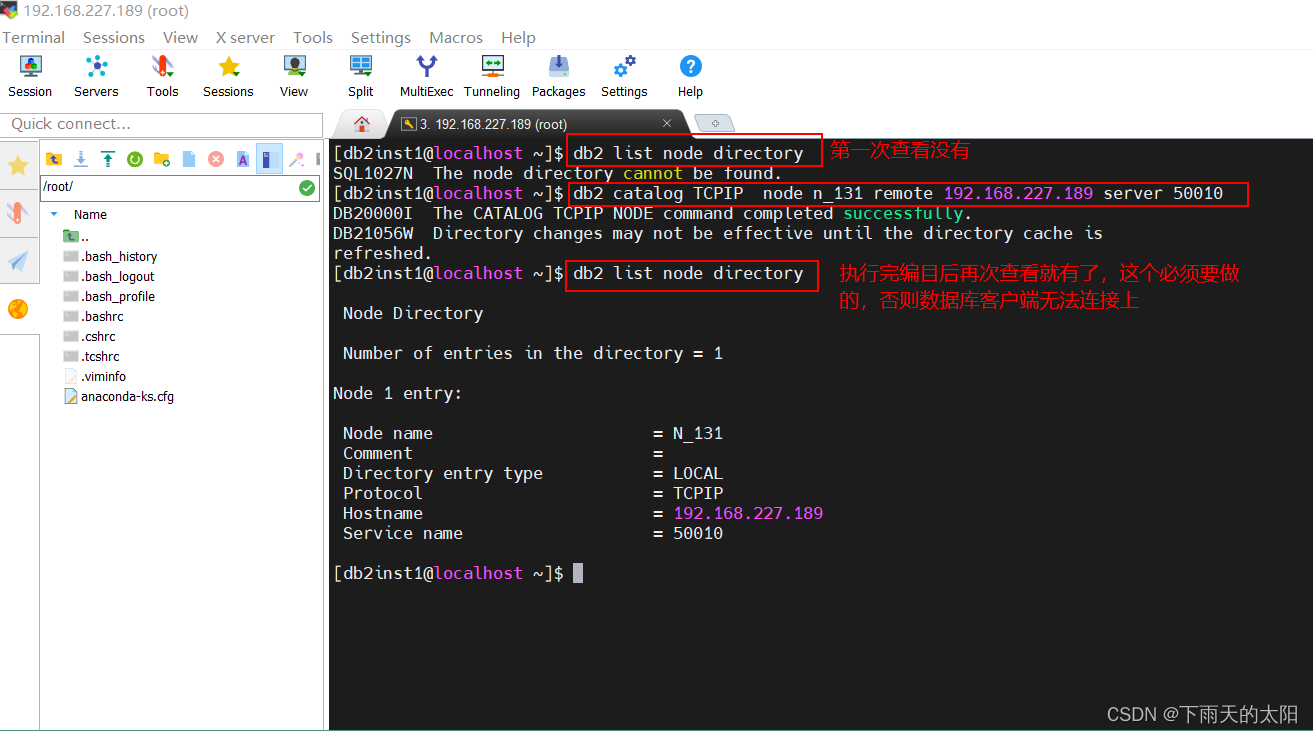Screen dimensions: 1313x734
Task: Toggle follow terminal folder icon
Action: (x=270, y=159)
